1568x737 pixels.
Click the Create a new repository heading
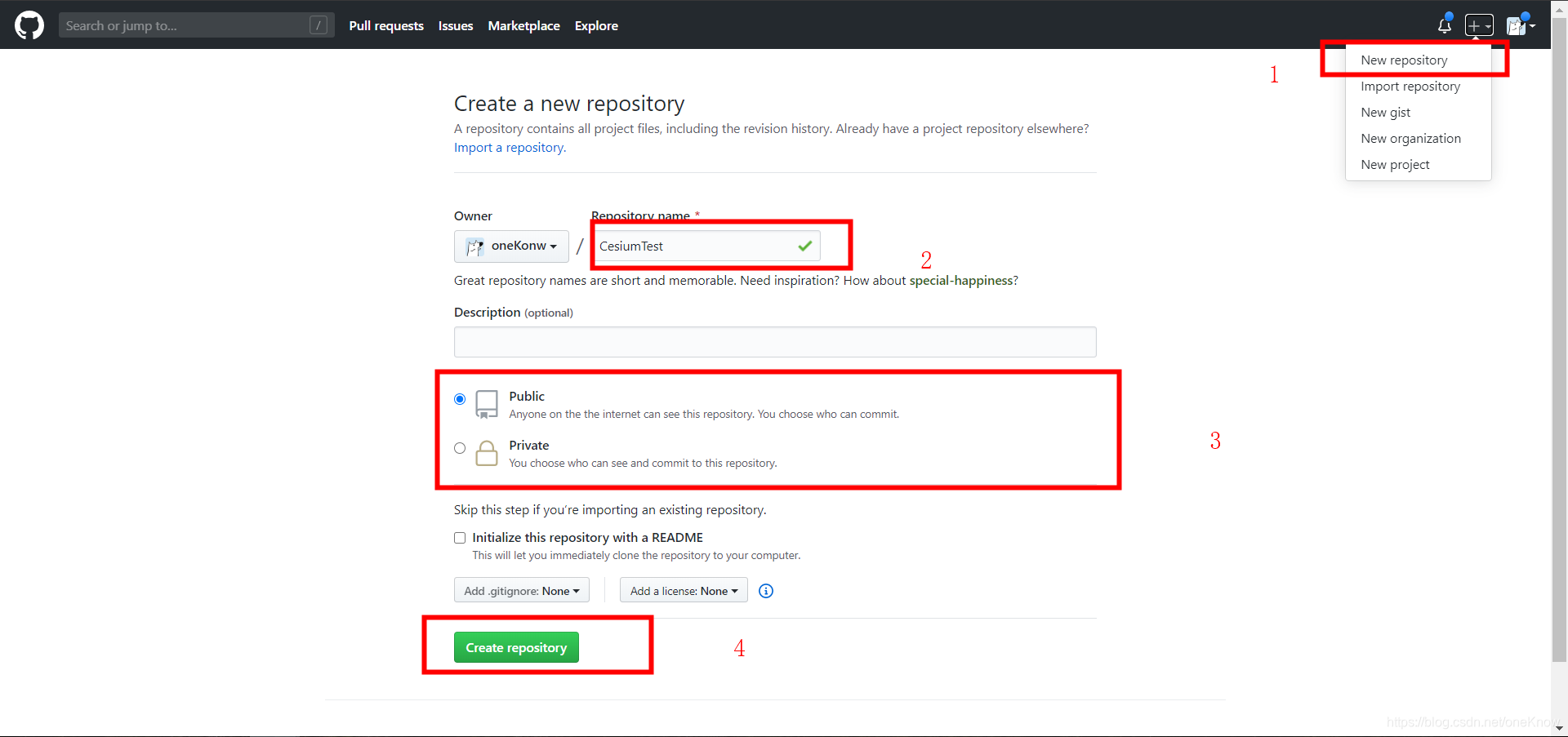click(569, 104)
